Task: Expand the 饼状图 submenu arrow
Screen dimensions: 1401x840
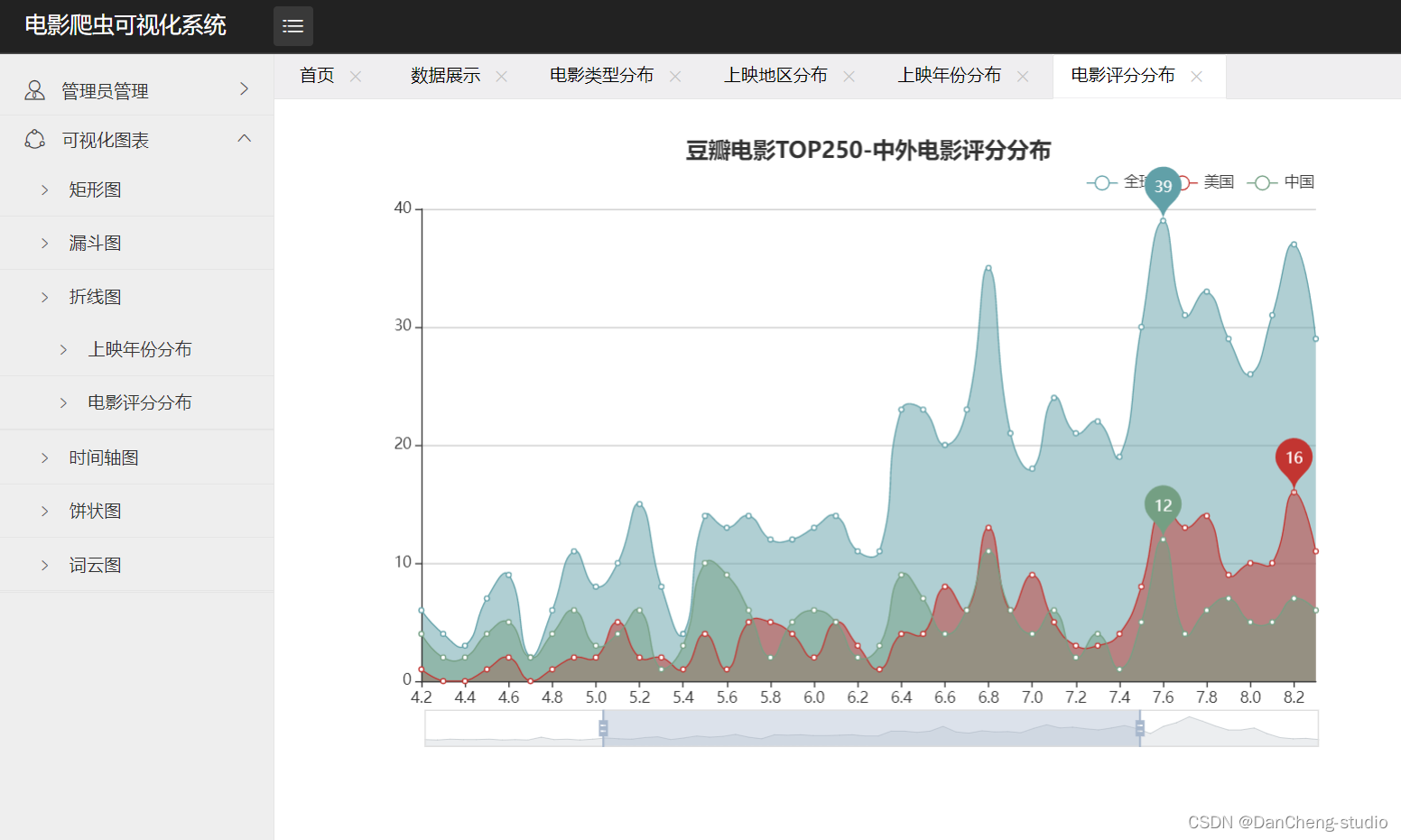Action: (x=45, y=511)
